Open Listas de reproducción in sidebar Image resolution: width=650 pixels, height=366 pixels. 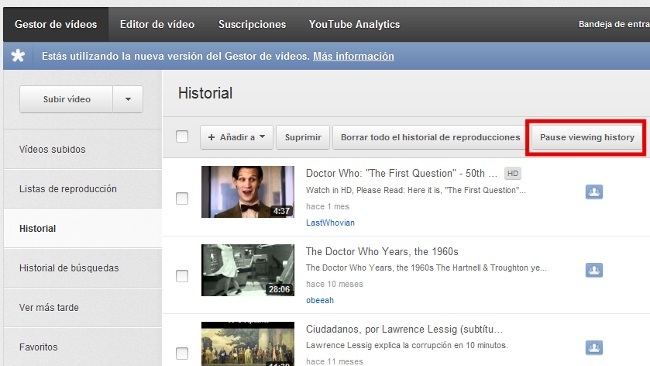[83, 189]
